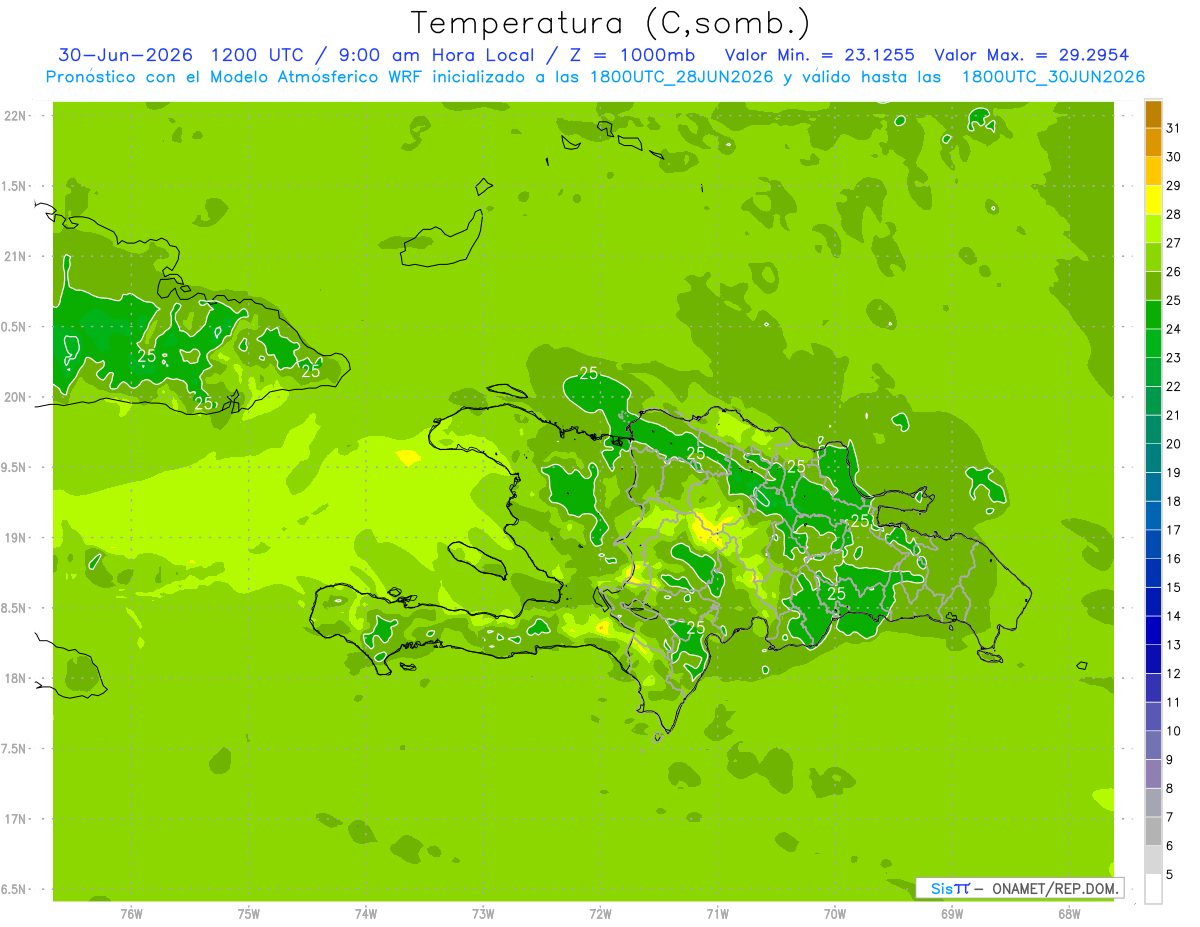Click the colorbar label "29"
This screenshot has width=1200, height=927.
point(1173,185)
